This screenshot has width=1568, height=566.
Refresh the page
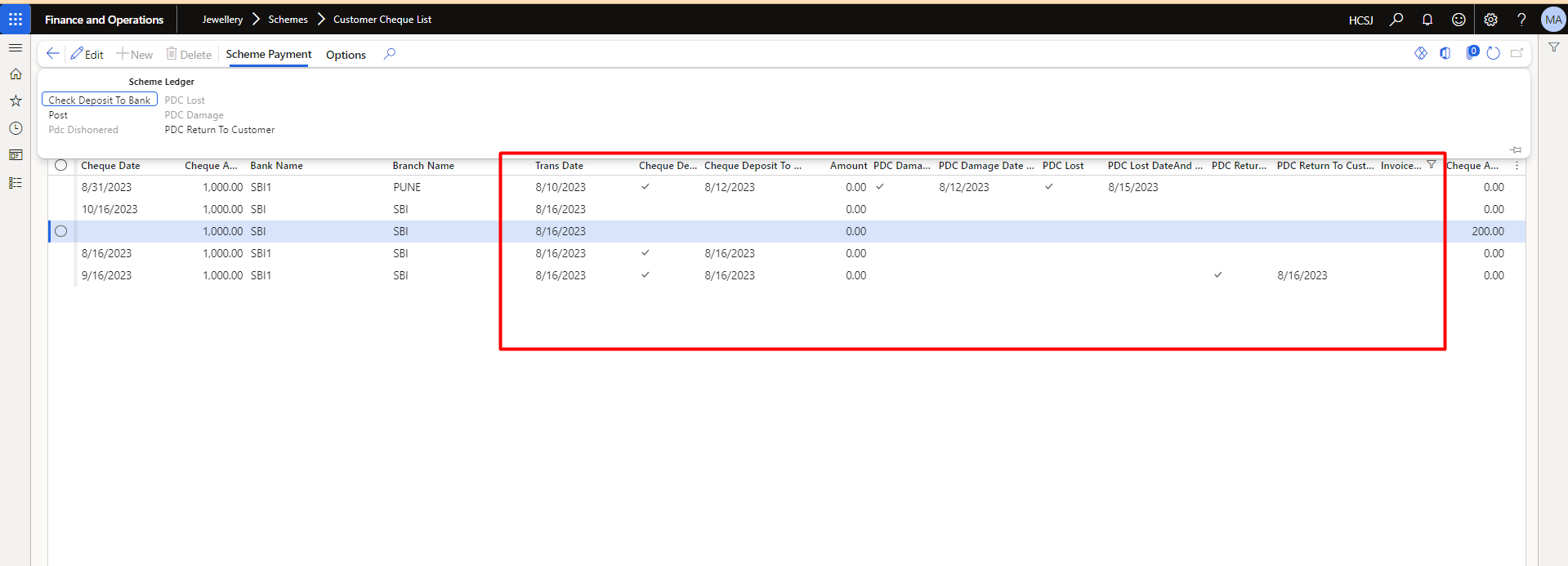coord(1494,53)
